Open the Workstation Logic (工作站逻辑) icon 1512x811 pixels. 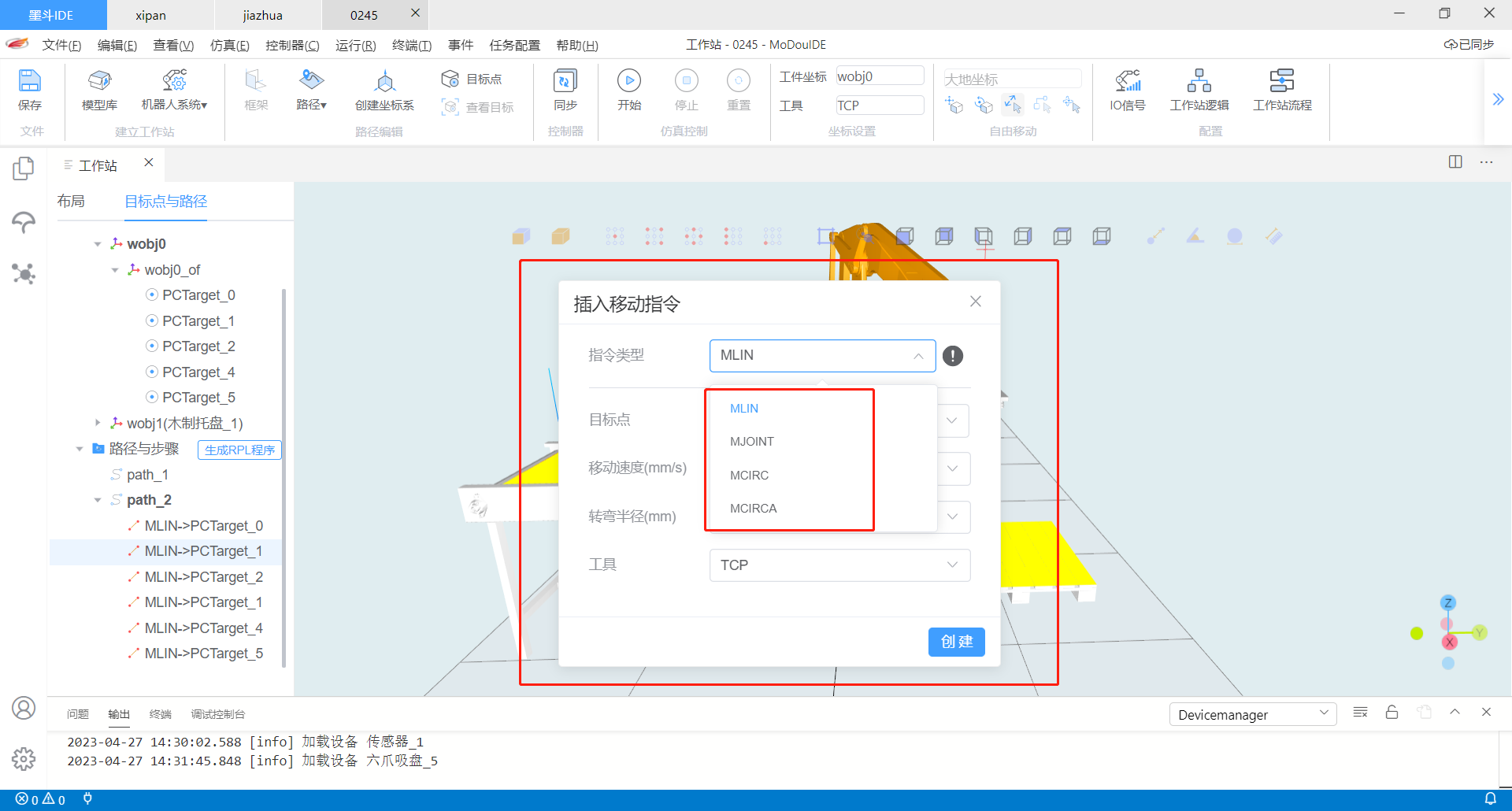pos(1199,81)
